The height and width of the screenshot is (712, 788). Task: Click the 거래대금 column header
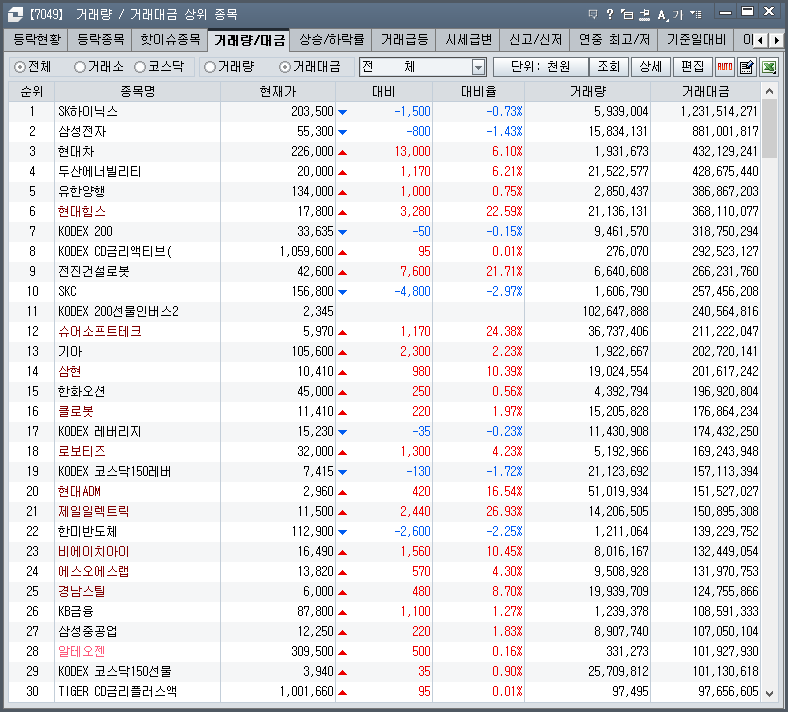coord(705,91)
